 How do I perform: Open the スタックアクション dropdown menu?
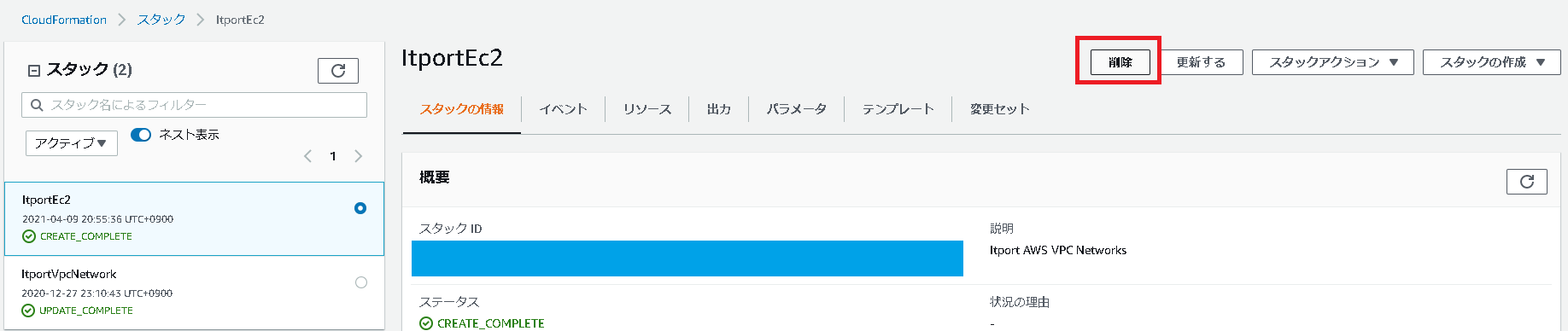pyautogui.click(x=1333, y=62)
